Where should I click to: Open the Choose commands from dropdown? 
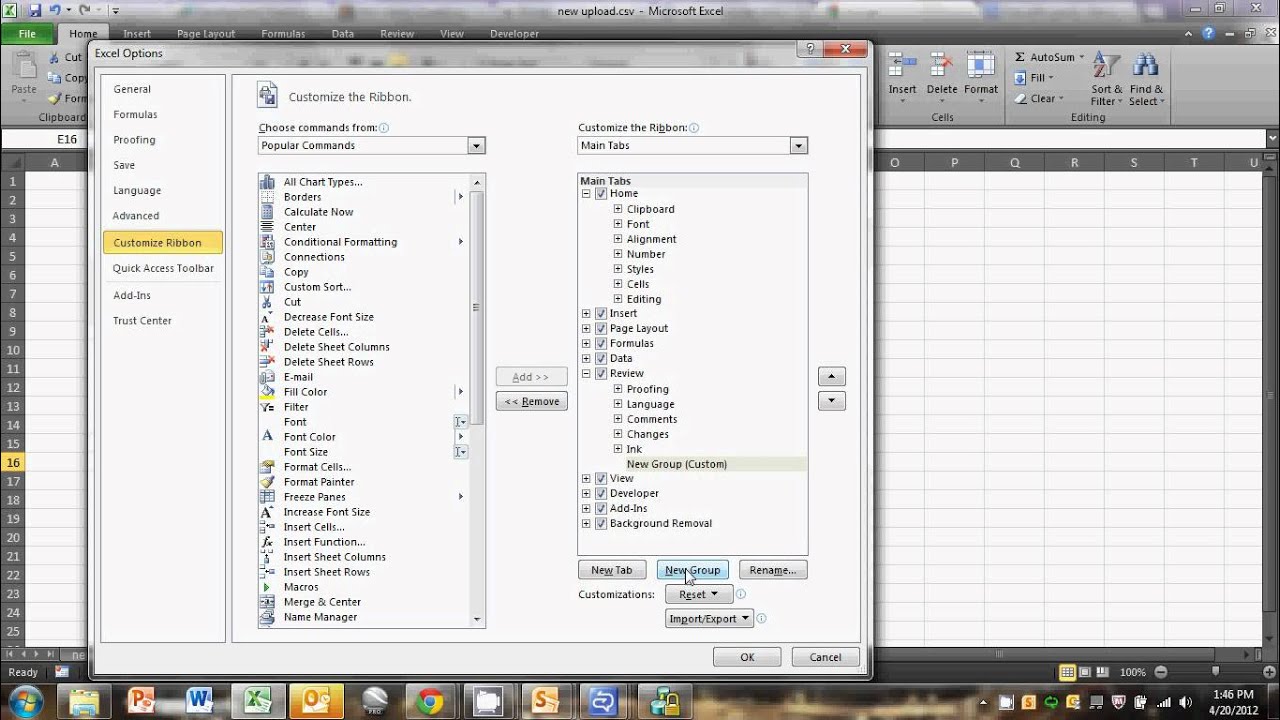476,146
